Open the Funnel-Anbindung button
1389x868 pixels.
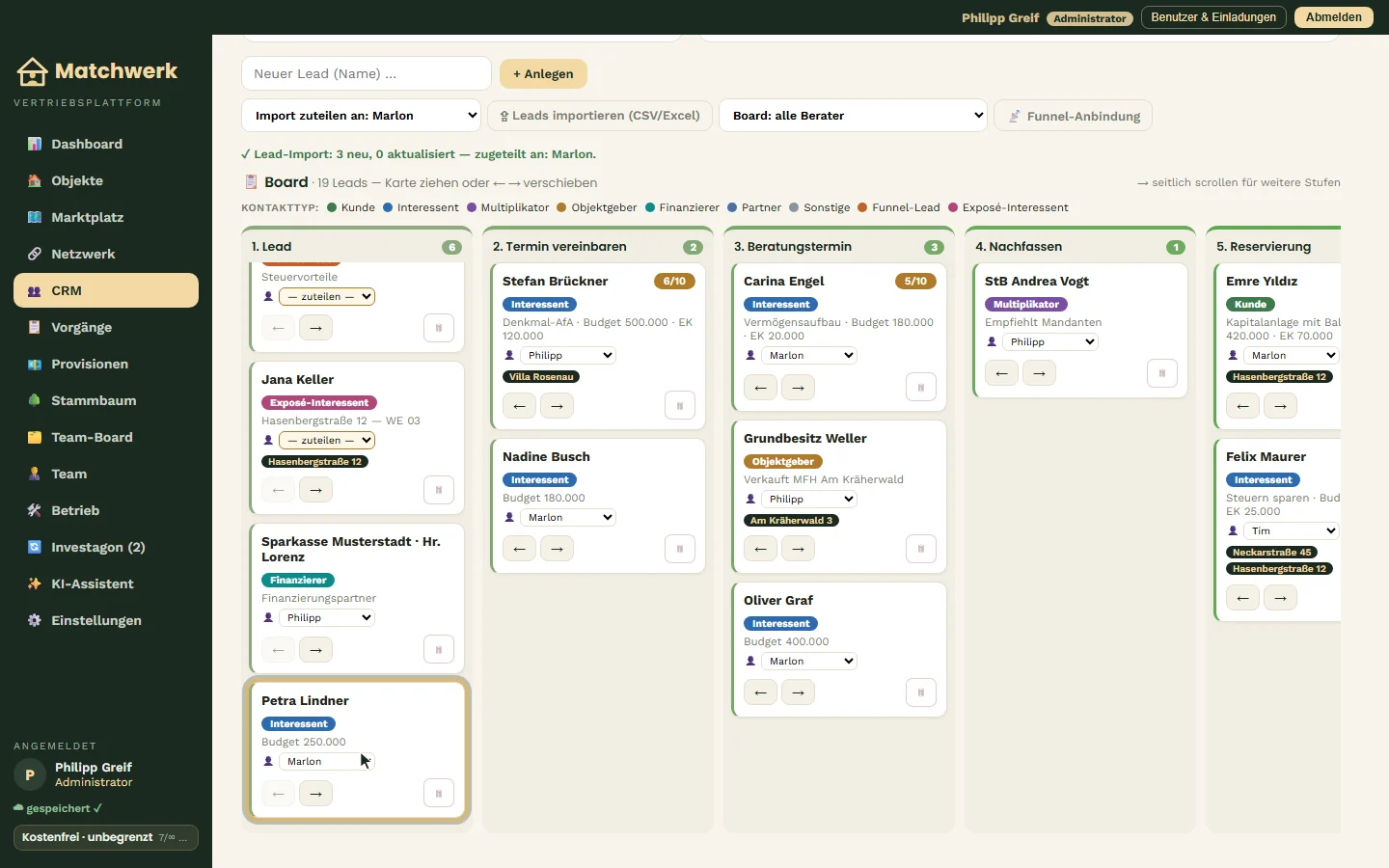[x=1073, y=116]
